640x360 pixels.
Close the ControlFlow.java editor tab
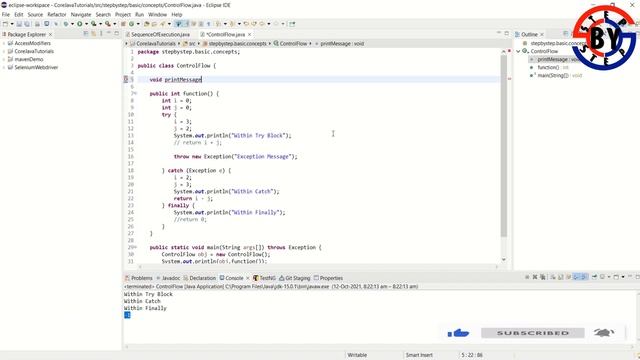point(249,35)
